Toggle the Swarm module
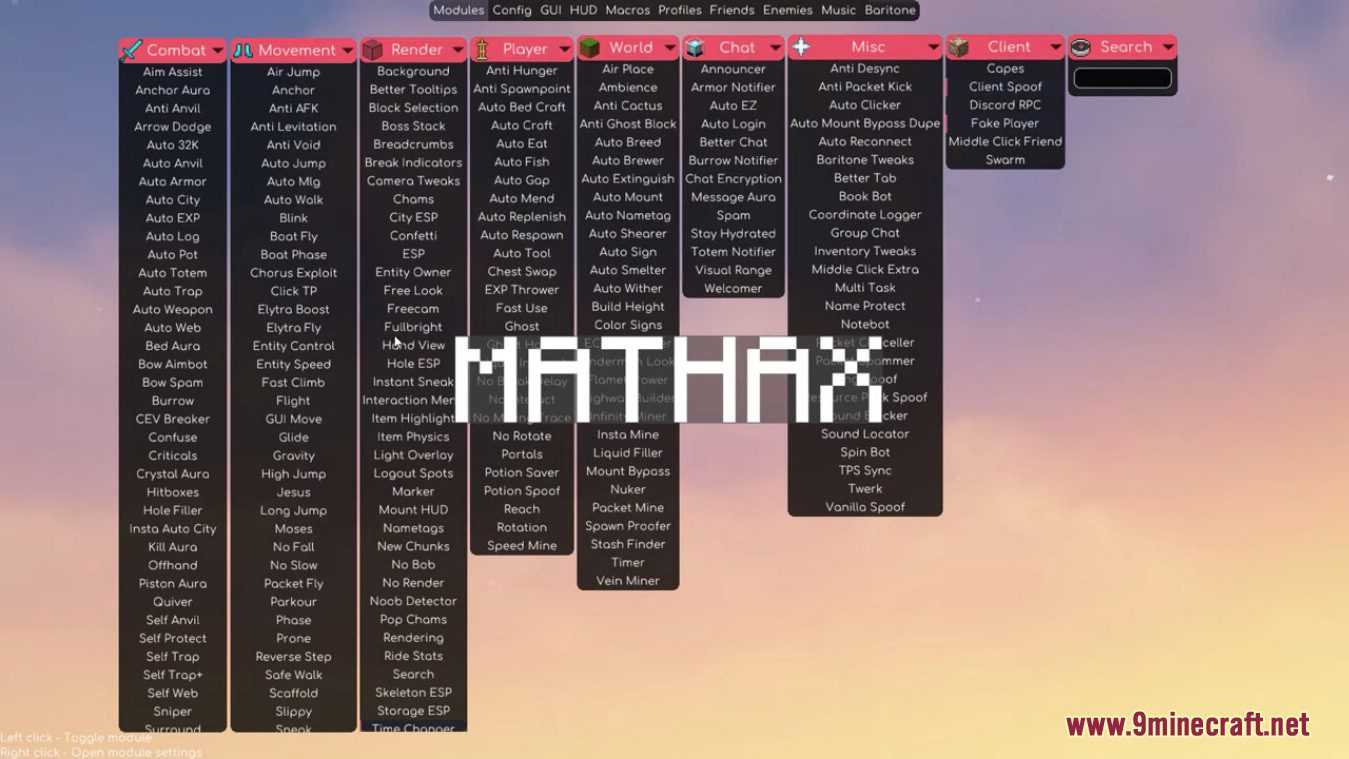 [x=1005, y=160]
